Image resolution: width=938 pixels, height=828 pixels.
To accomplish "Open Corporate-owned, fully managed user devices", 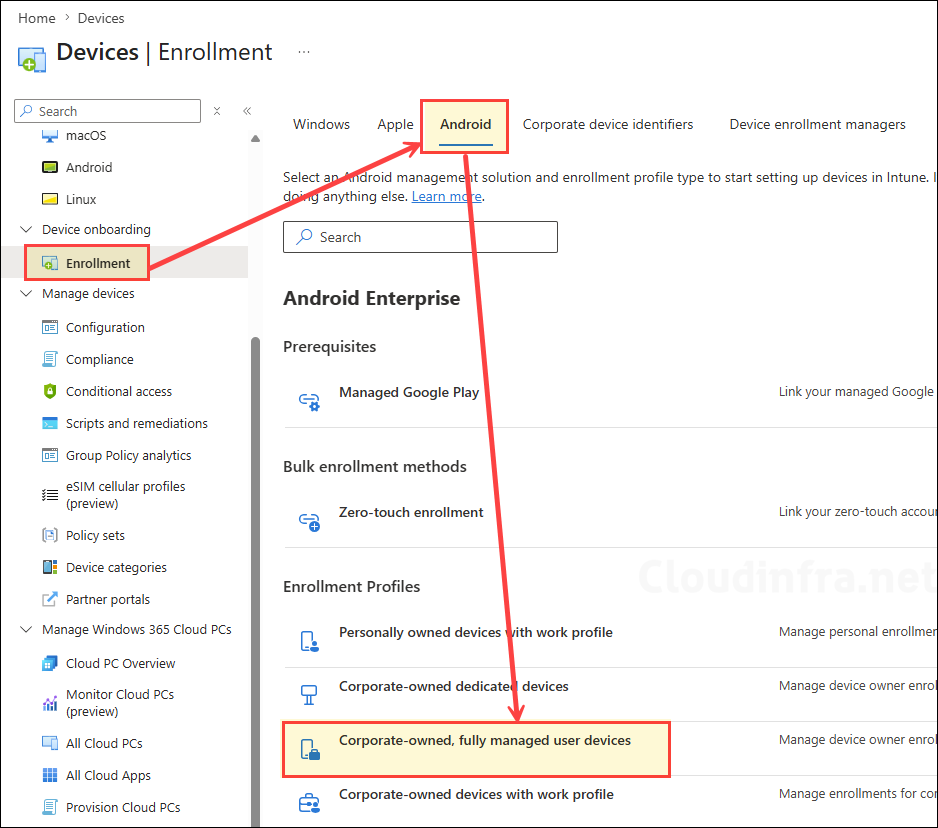I will [x=485, y=741].
